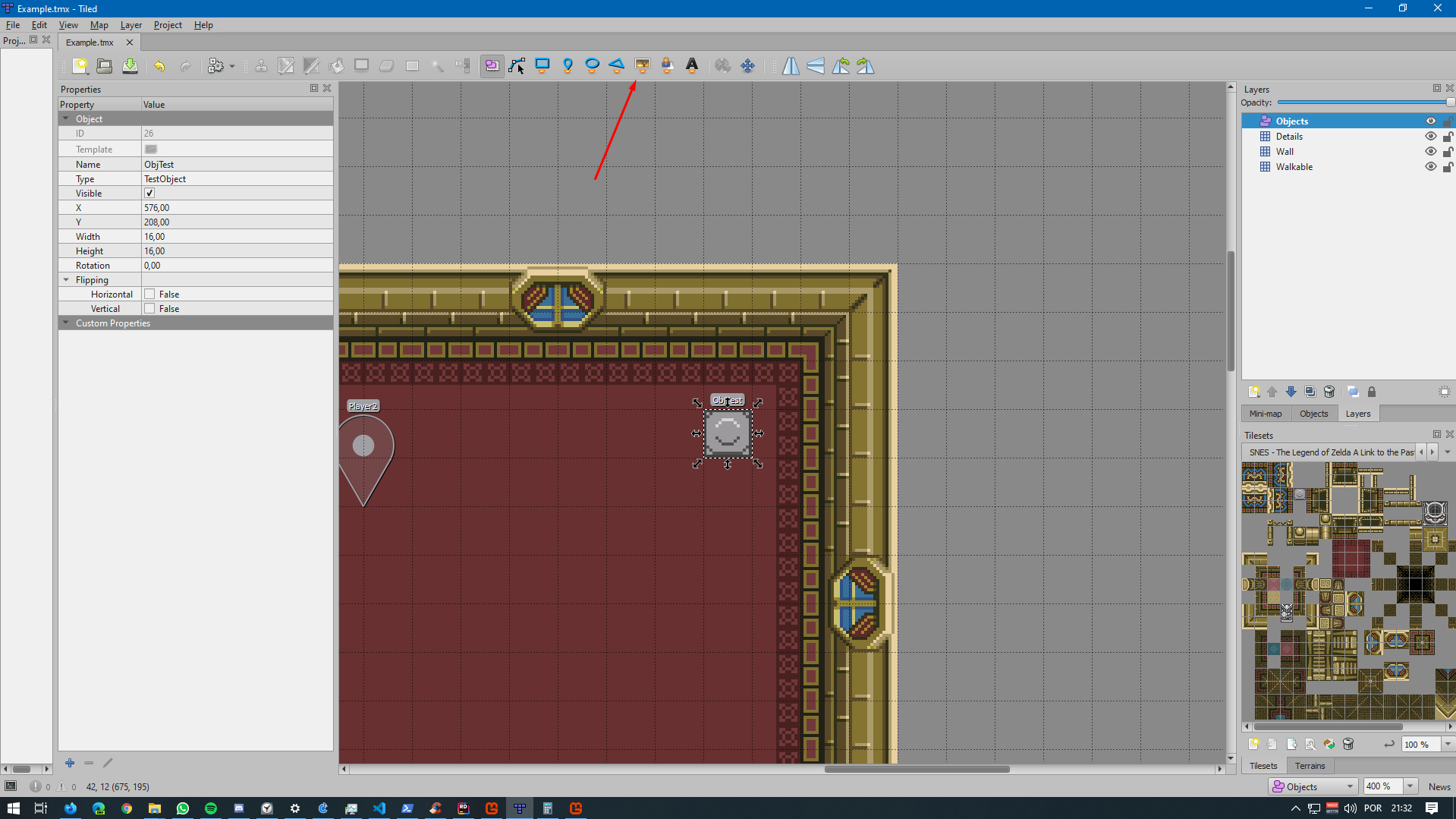Click the New file toolbar icon
Viewport: 1456px width, 819px height.
80,66
